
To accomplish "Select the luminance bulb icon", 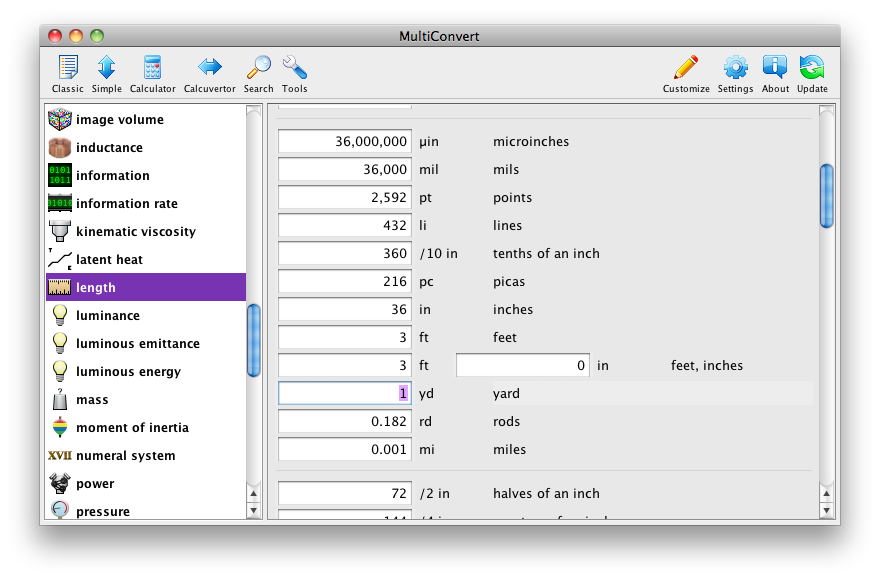I will [x=59, y=316].
